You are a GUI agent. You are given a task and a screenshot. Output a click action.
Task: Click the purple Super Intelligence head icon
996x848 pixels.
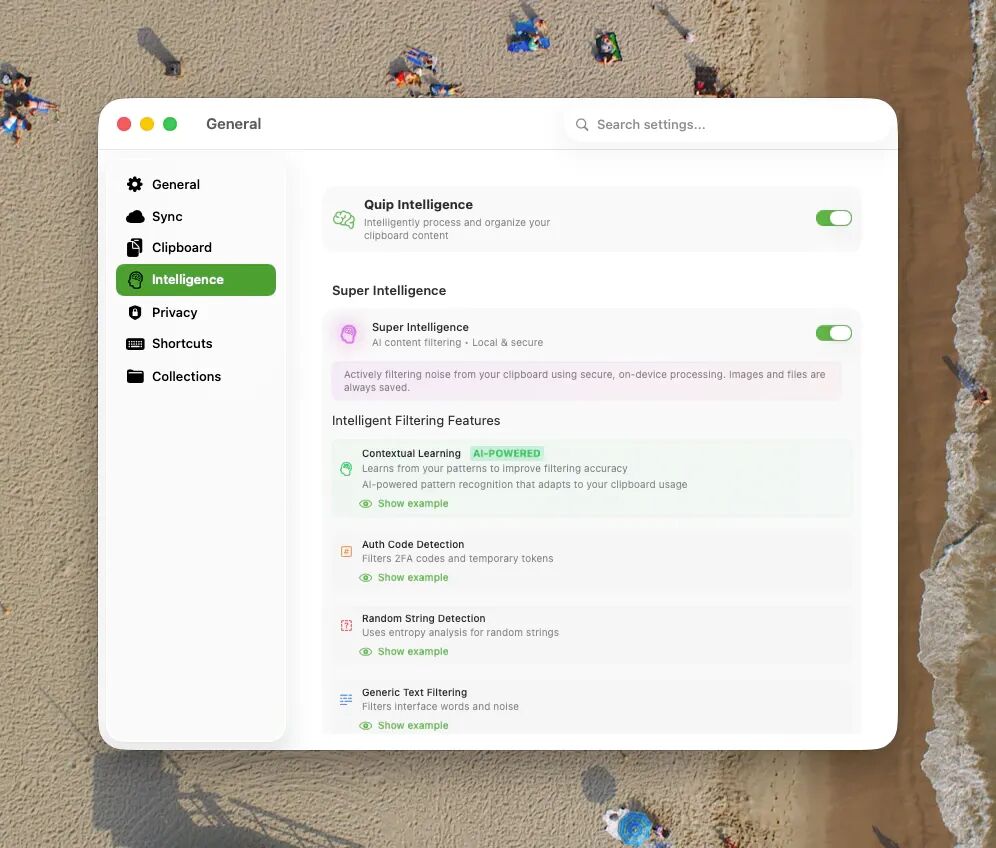coord(348,333)
